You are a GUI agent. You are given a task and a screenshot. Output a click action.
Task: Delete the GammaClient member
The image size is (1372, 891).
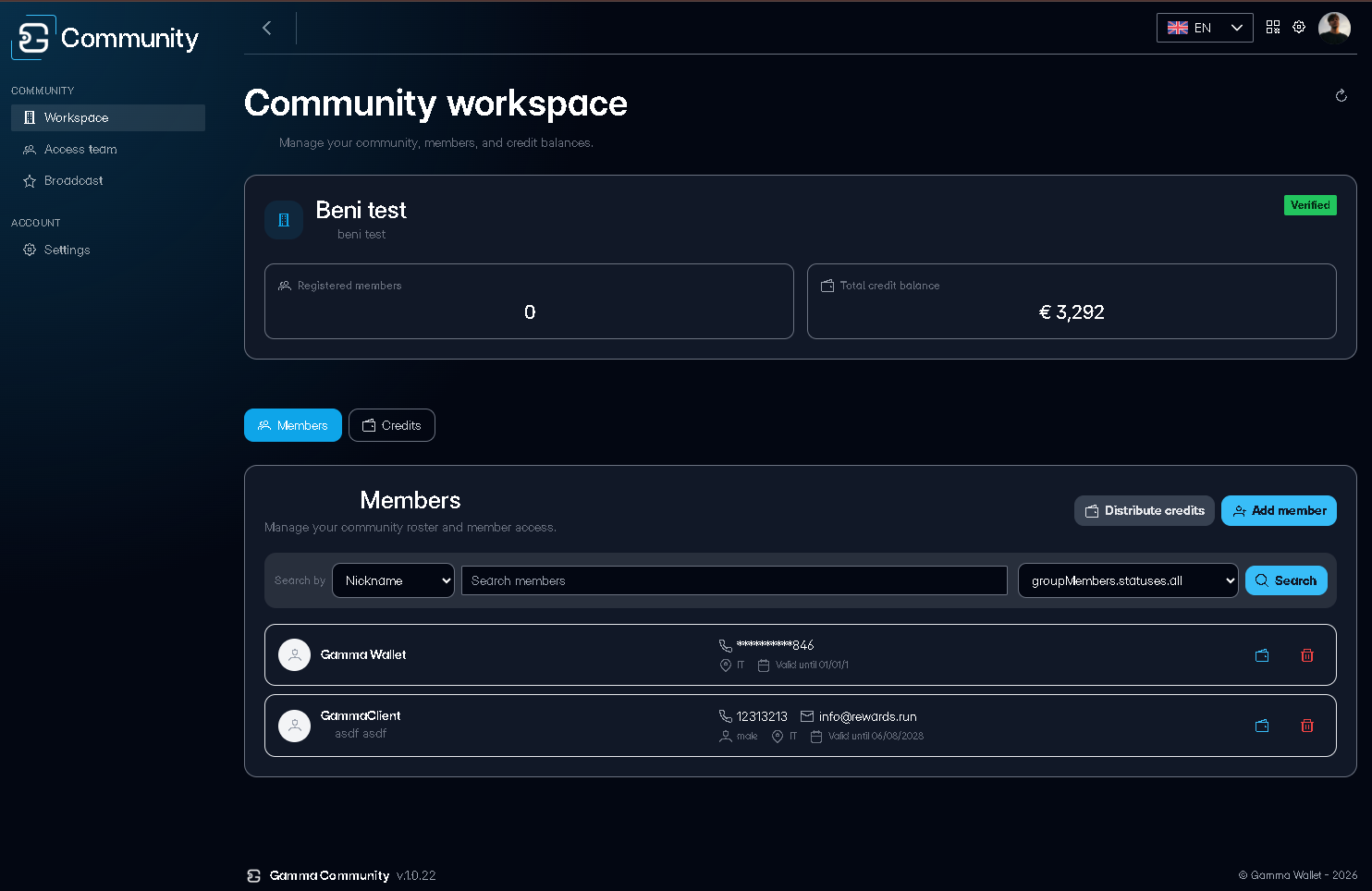point(1307,726)
